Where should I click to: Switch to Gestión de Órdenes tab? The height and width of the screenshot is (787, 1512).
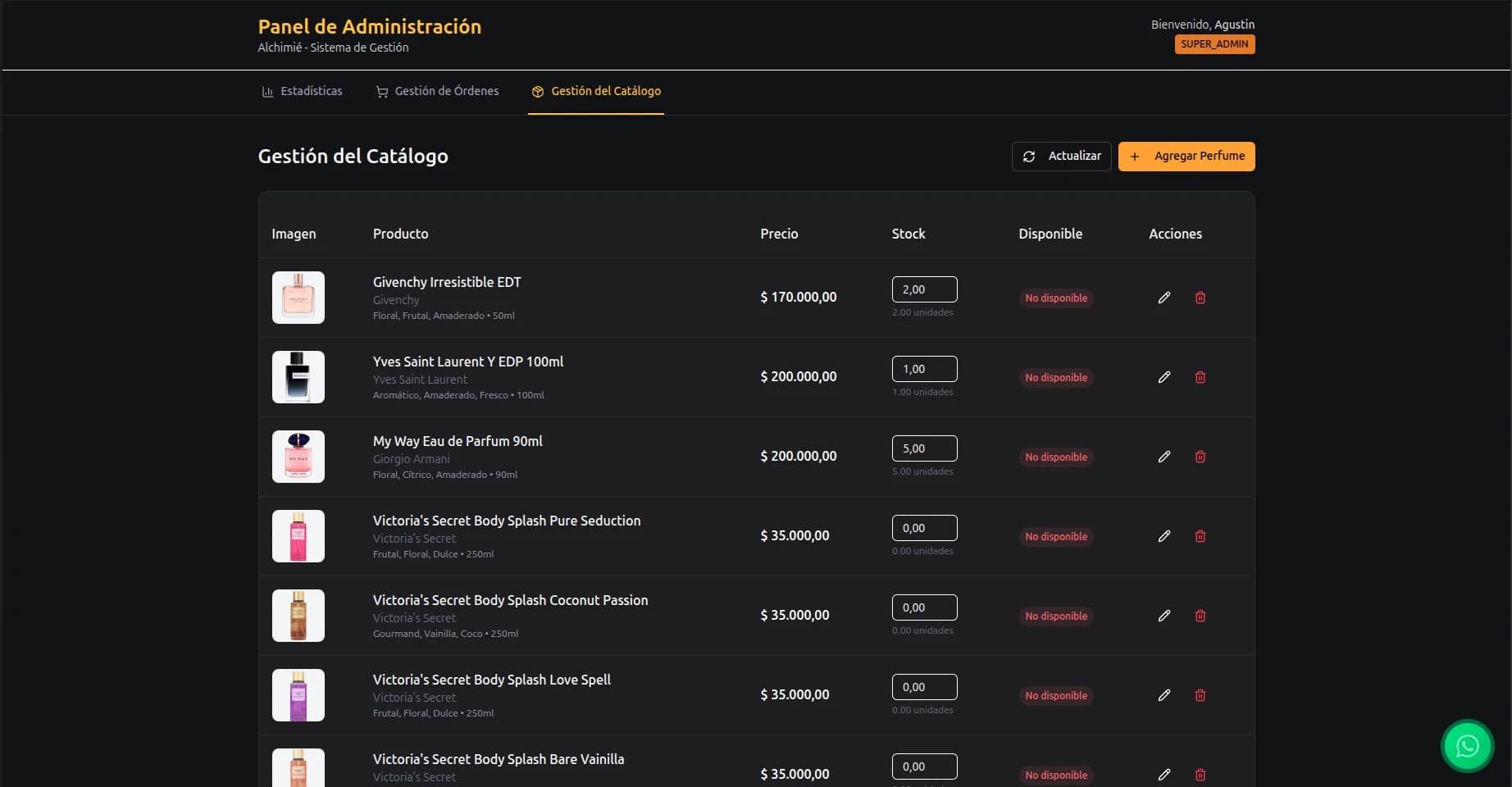[x=437, y=91]
